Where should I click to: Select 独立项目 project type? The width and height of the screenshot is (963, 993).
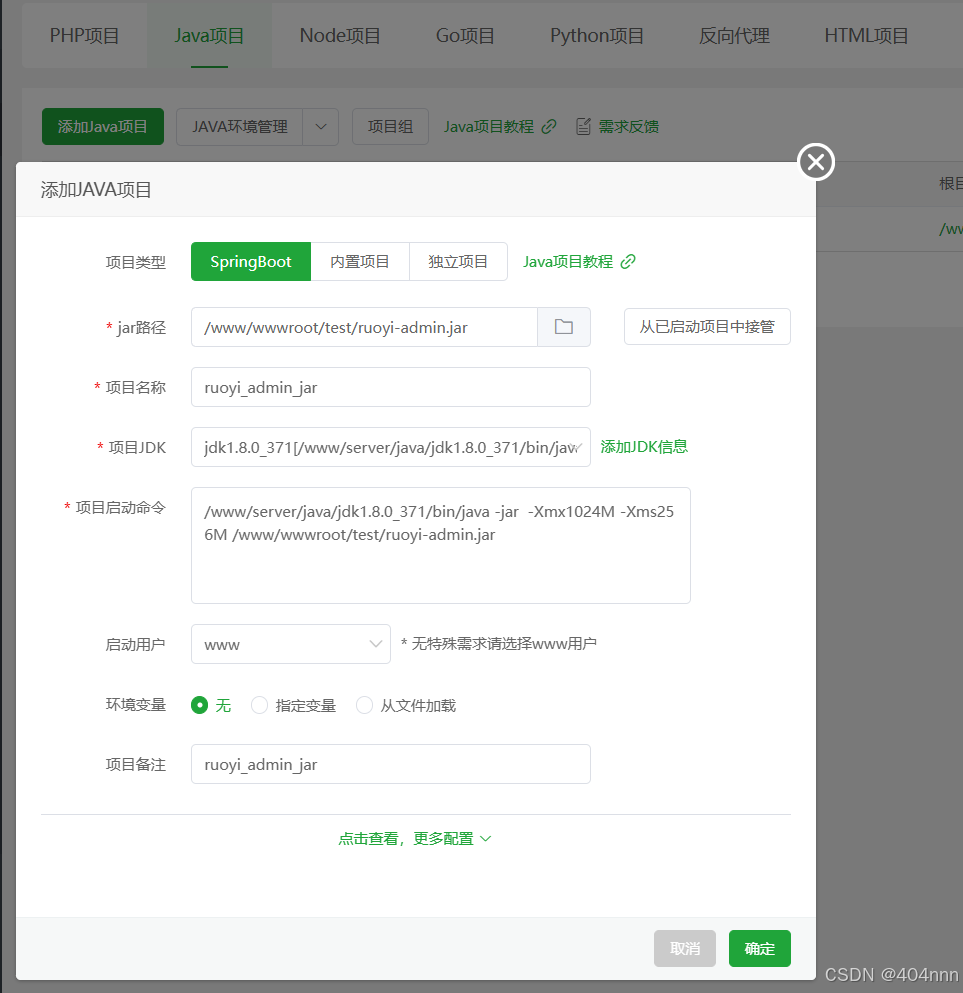(x=458, y=262)
